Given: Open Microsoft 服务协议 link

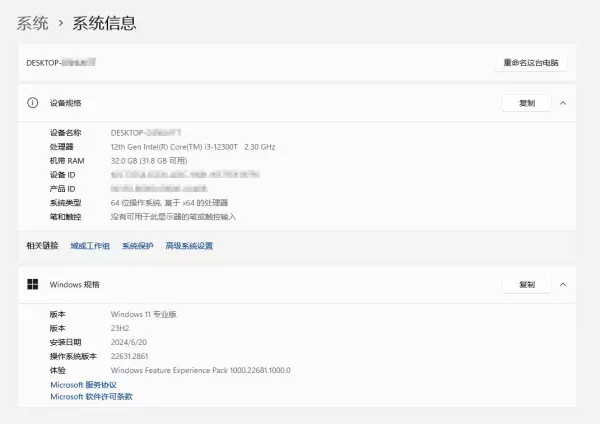Looking at the screenshot, I should (83, 385).
